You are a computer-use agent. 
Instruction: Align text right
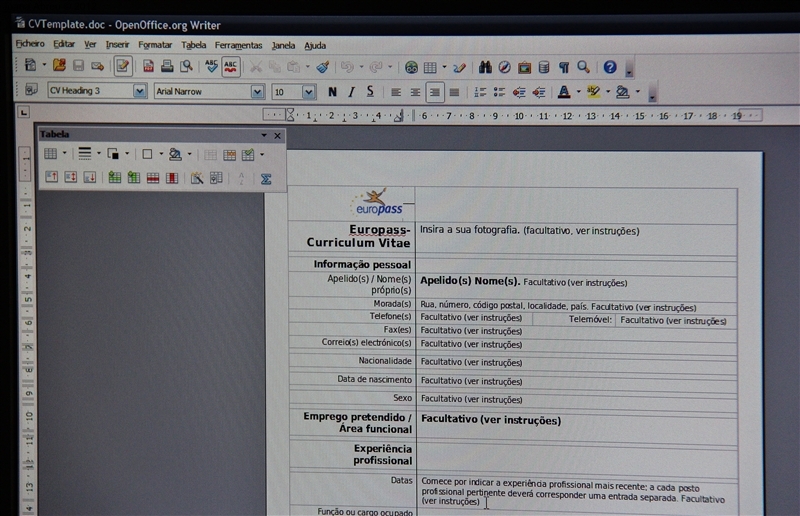pos(435,92)
